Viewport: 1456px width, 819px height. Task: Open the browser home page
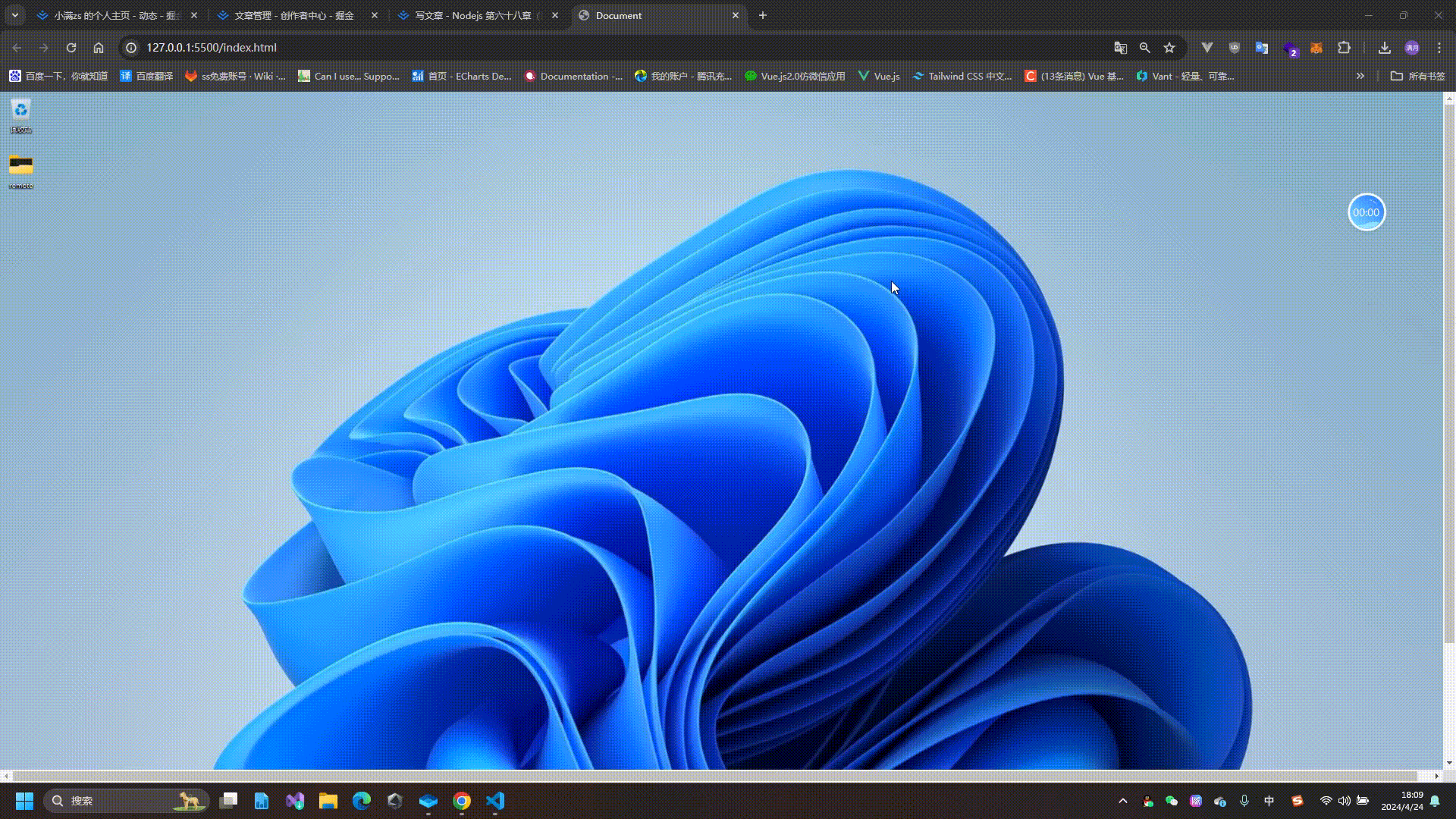pos(99,47)
